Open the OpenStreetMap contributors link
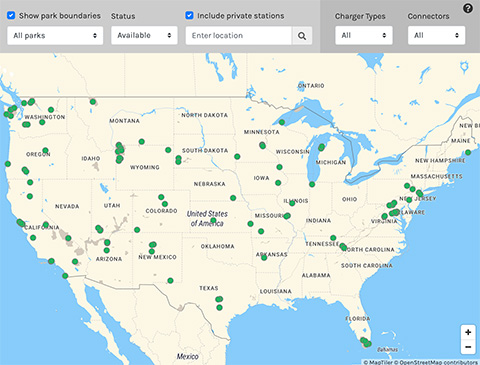 coord(436,362)
